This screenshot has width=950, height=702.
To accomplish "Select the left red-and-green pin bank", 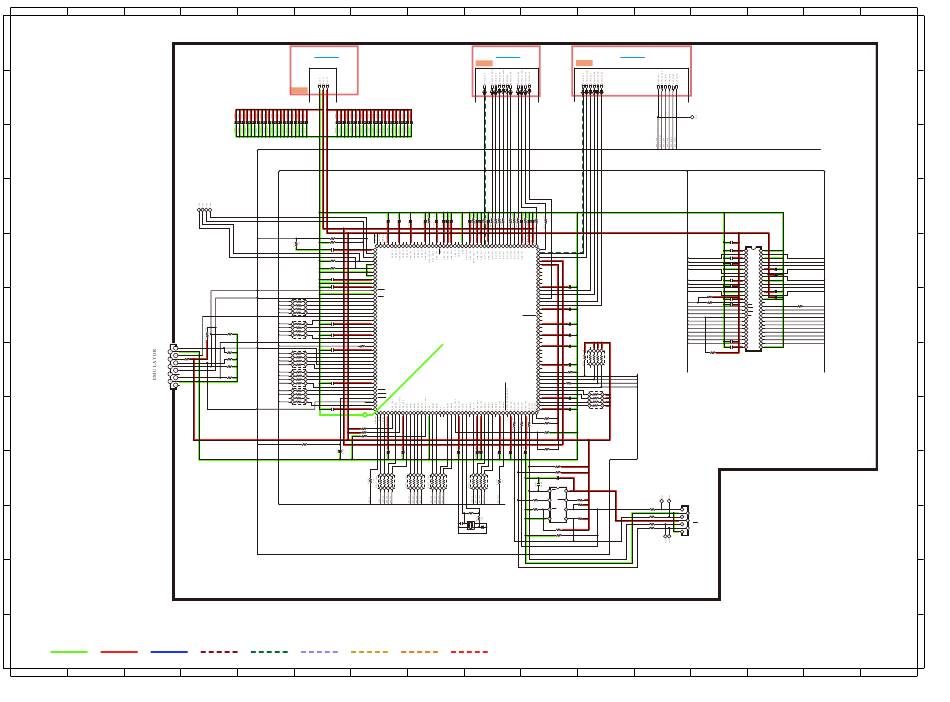I will (271, 124).
